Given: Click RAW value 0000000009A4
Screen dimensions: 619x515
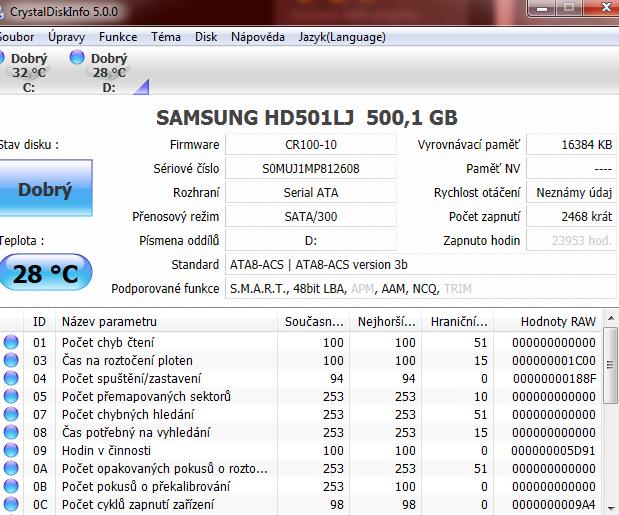Looking at the screenshot, I should [554, 504].
